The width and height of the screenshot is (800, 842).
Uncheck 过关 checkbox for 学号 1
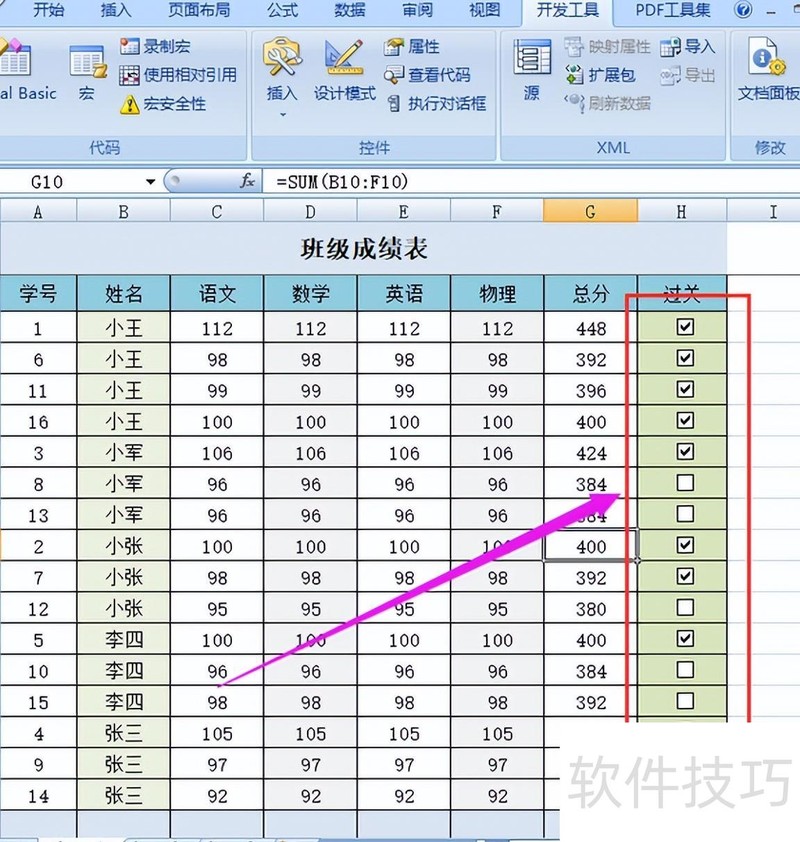click(x=685, y=327)
